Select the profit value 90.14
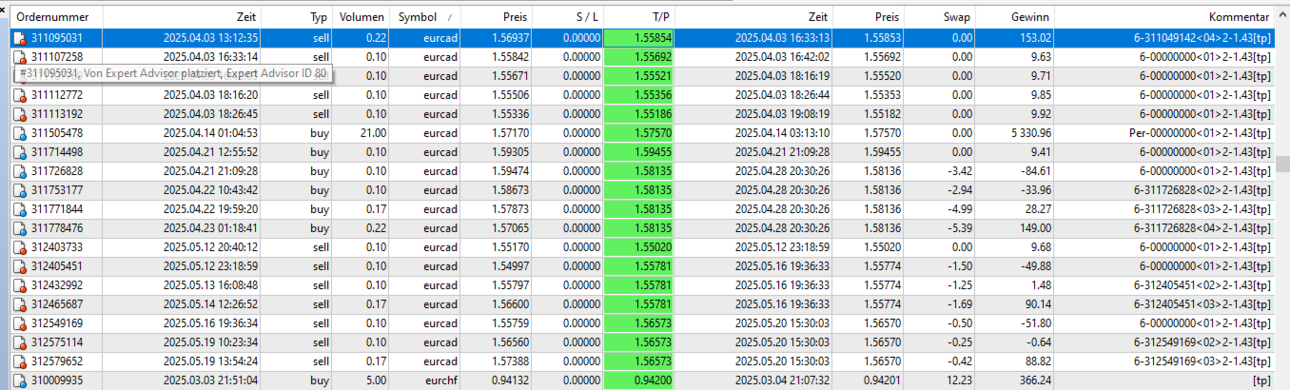The image size is (1290, 390). (1037, 304)
